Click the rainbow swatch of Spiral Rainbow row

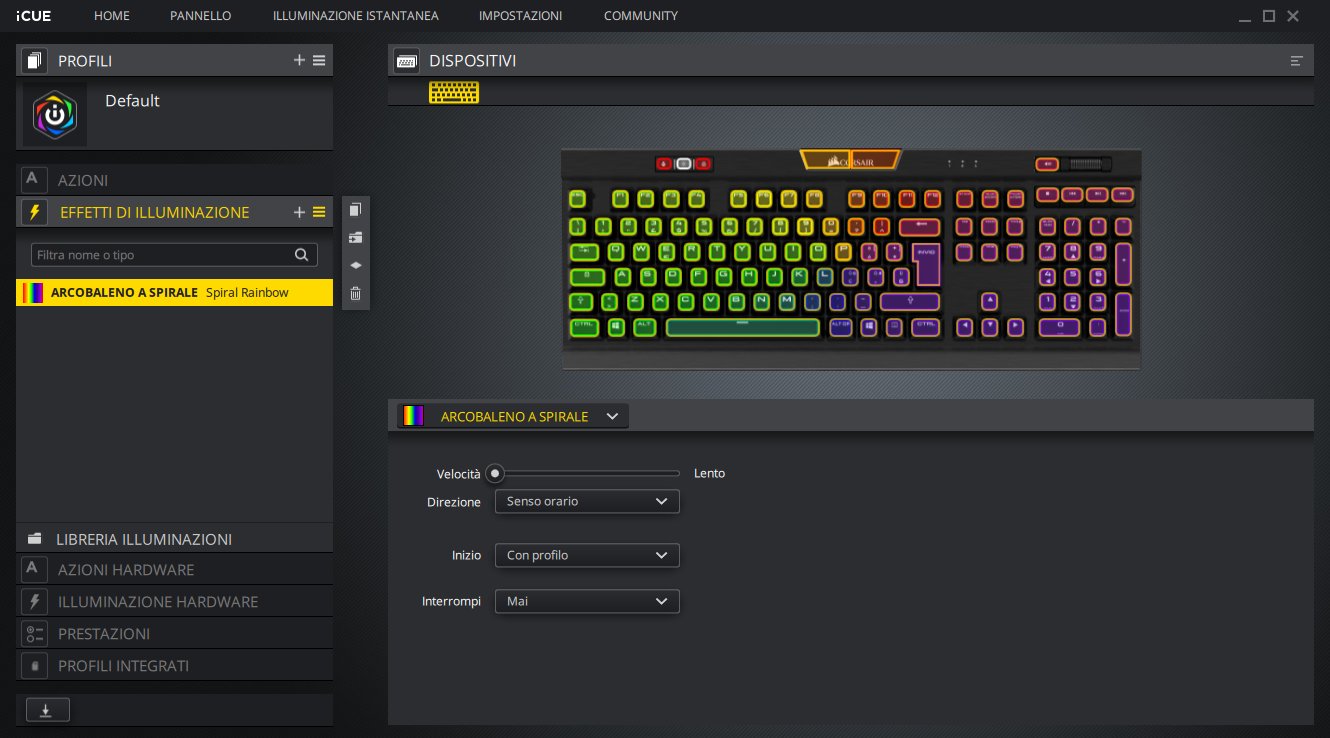click(33, 293)
